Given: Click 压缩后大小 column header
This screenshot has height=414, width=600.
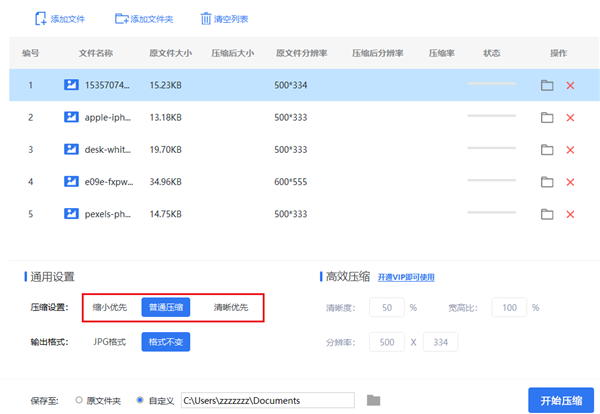Looking at the screenshot, I should click(233, 53).
